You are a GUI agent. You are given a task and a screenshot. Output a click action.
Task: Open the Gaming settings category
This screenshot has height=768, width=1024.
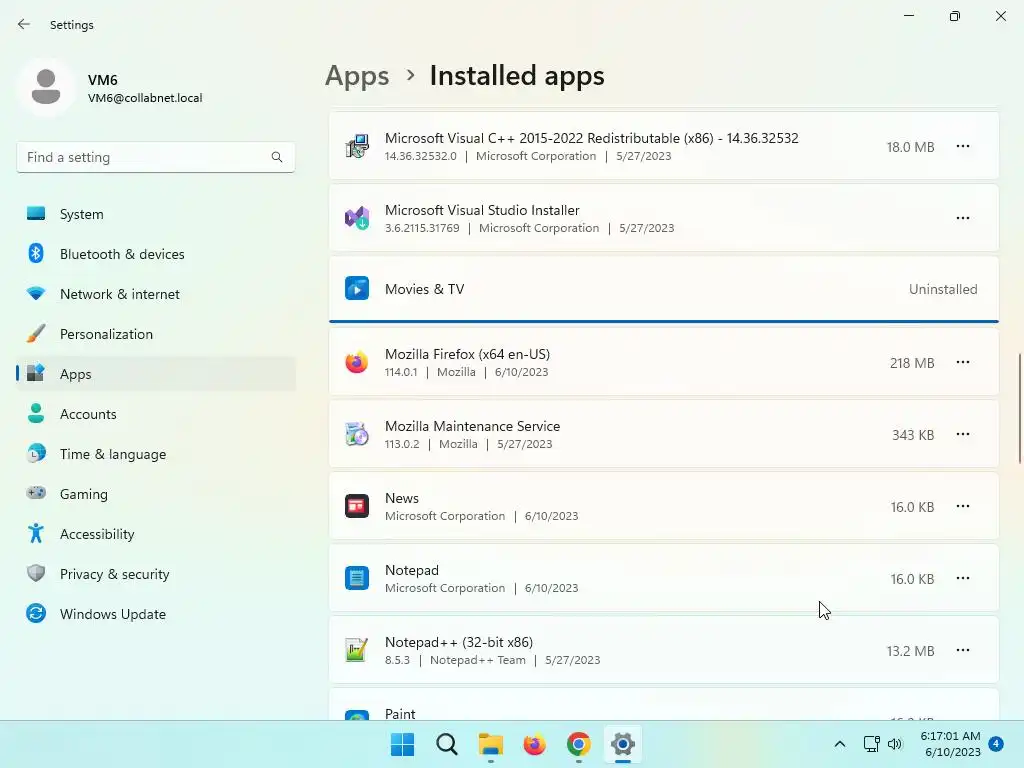click(155, 494)
